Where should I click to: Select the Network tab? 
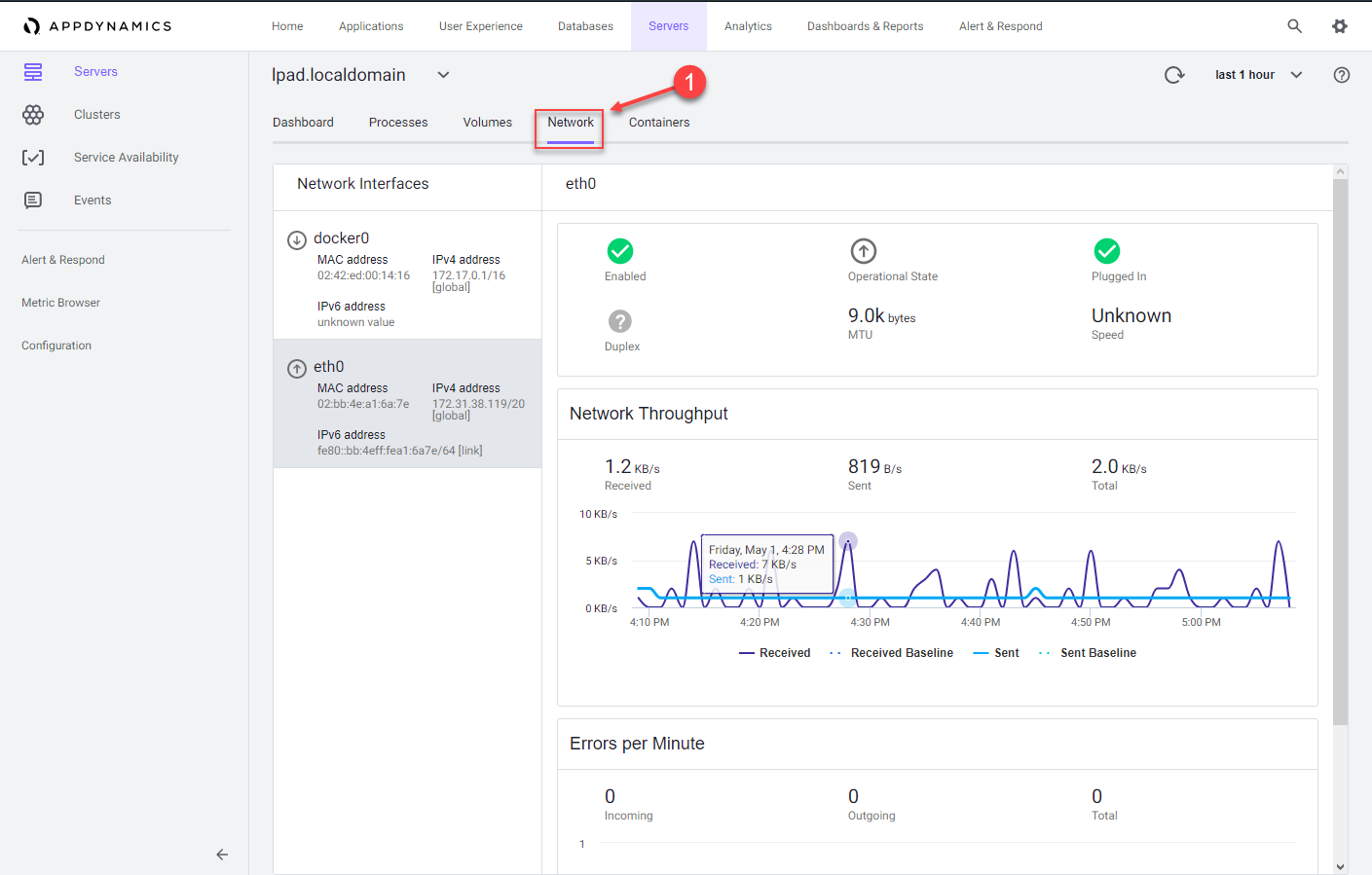tap(571, 123)
